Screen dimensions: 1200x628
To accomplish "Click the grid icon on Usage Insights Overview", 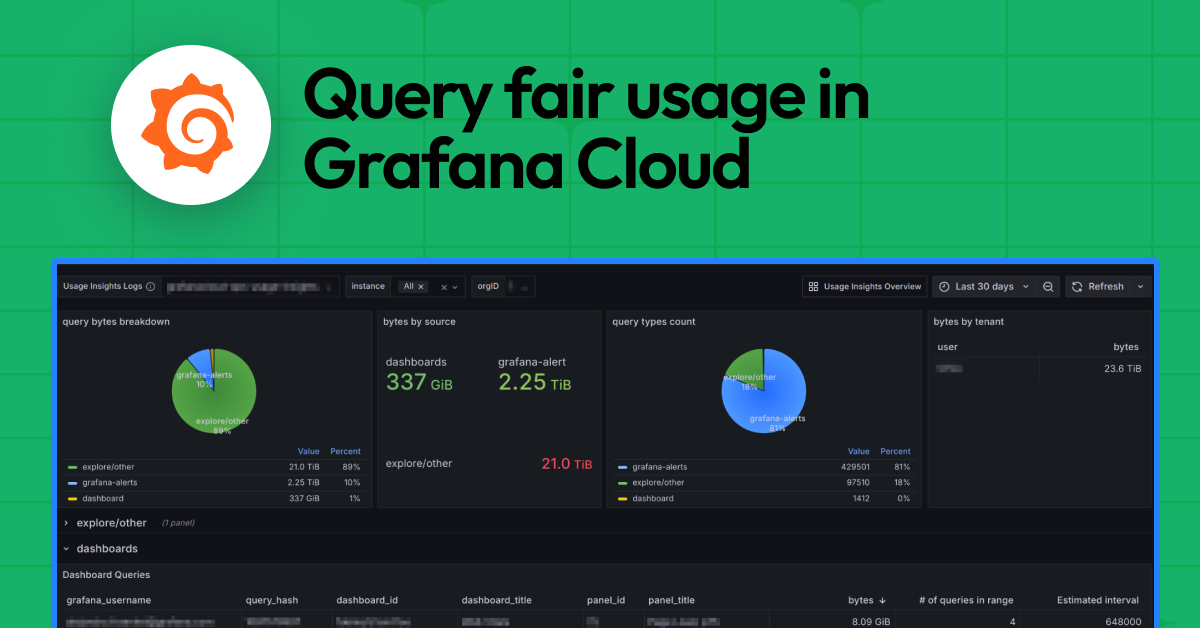I will [x=813, y=286].
